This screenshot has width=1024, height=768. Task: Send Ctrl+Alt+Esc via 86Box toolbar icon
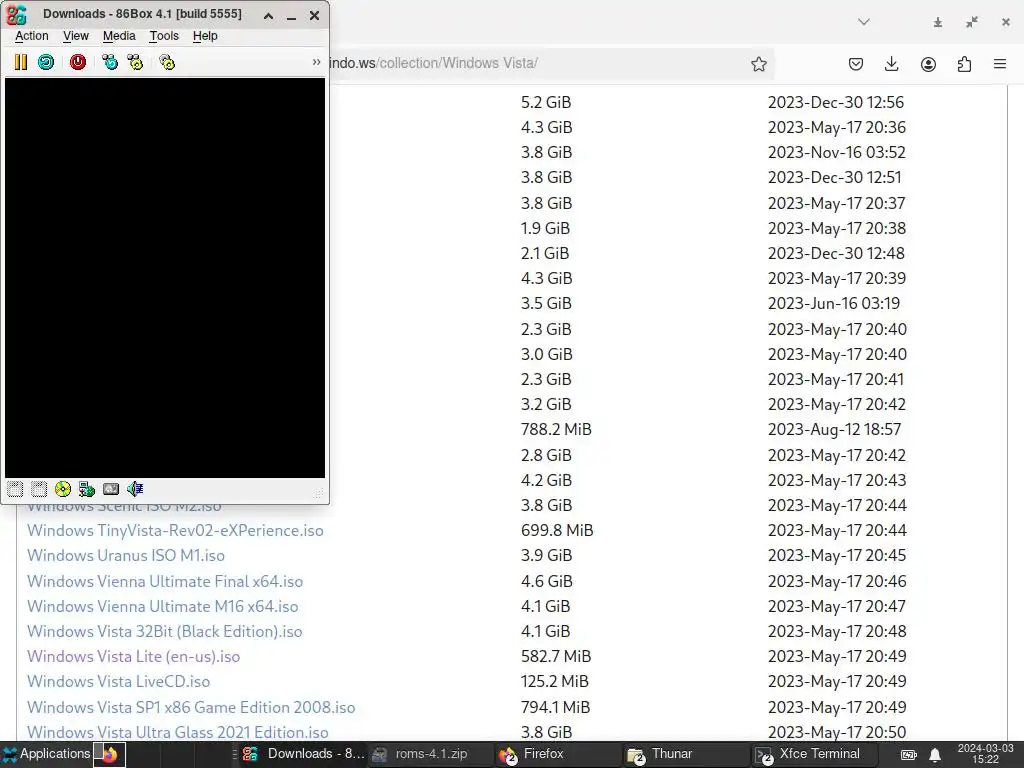(x=135, y=62)
